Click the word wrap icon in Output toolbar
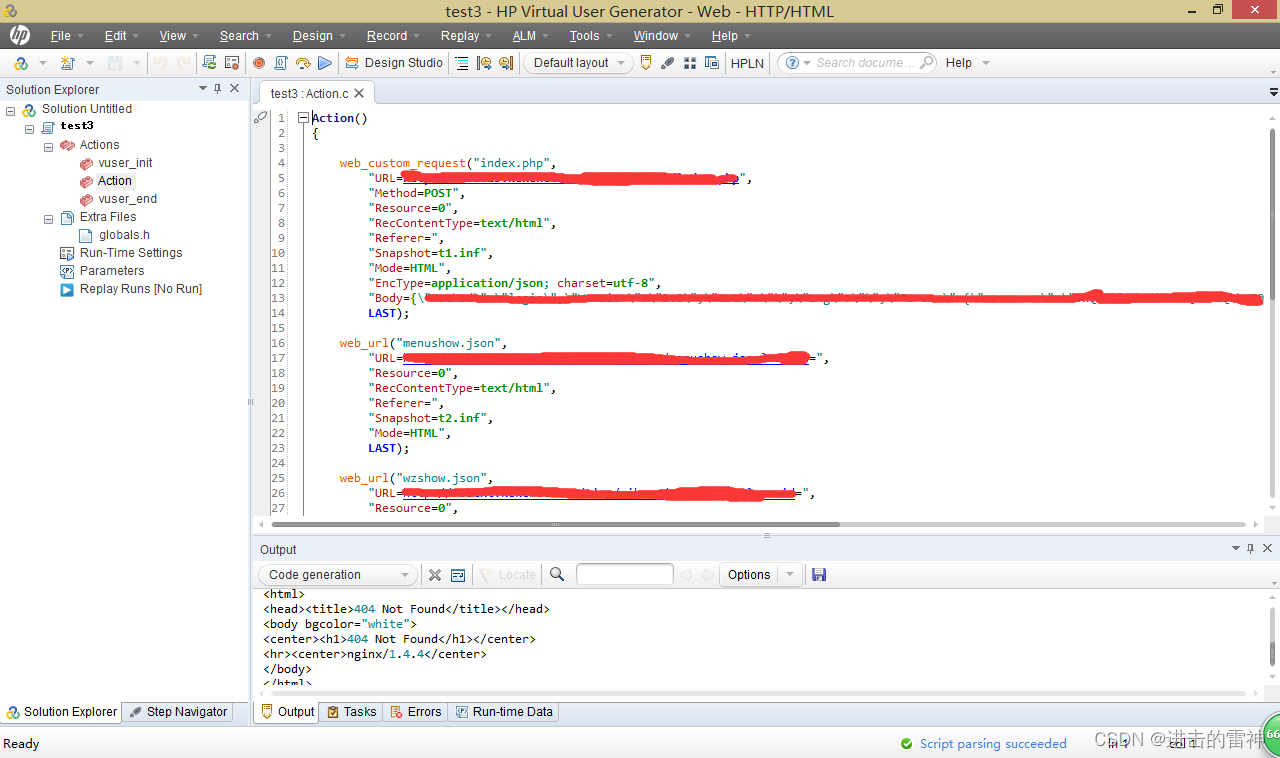 tap(458, 575)
